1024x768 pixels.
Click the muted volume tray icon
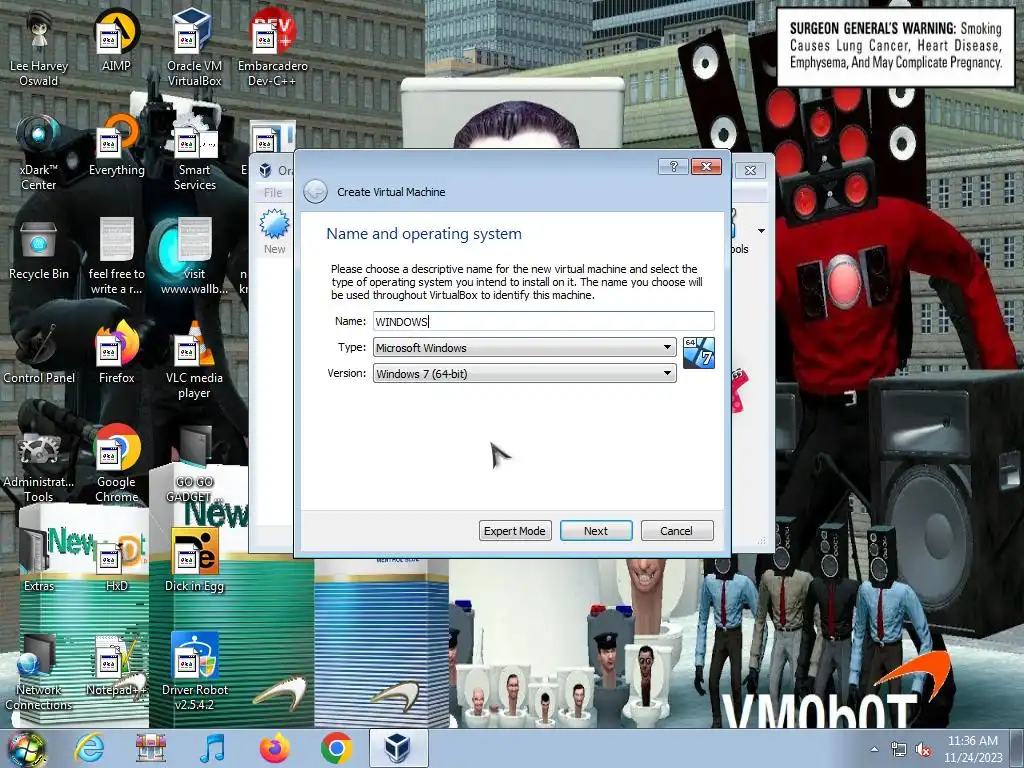pos(923,749)
